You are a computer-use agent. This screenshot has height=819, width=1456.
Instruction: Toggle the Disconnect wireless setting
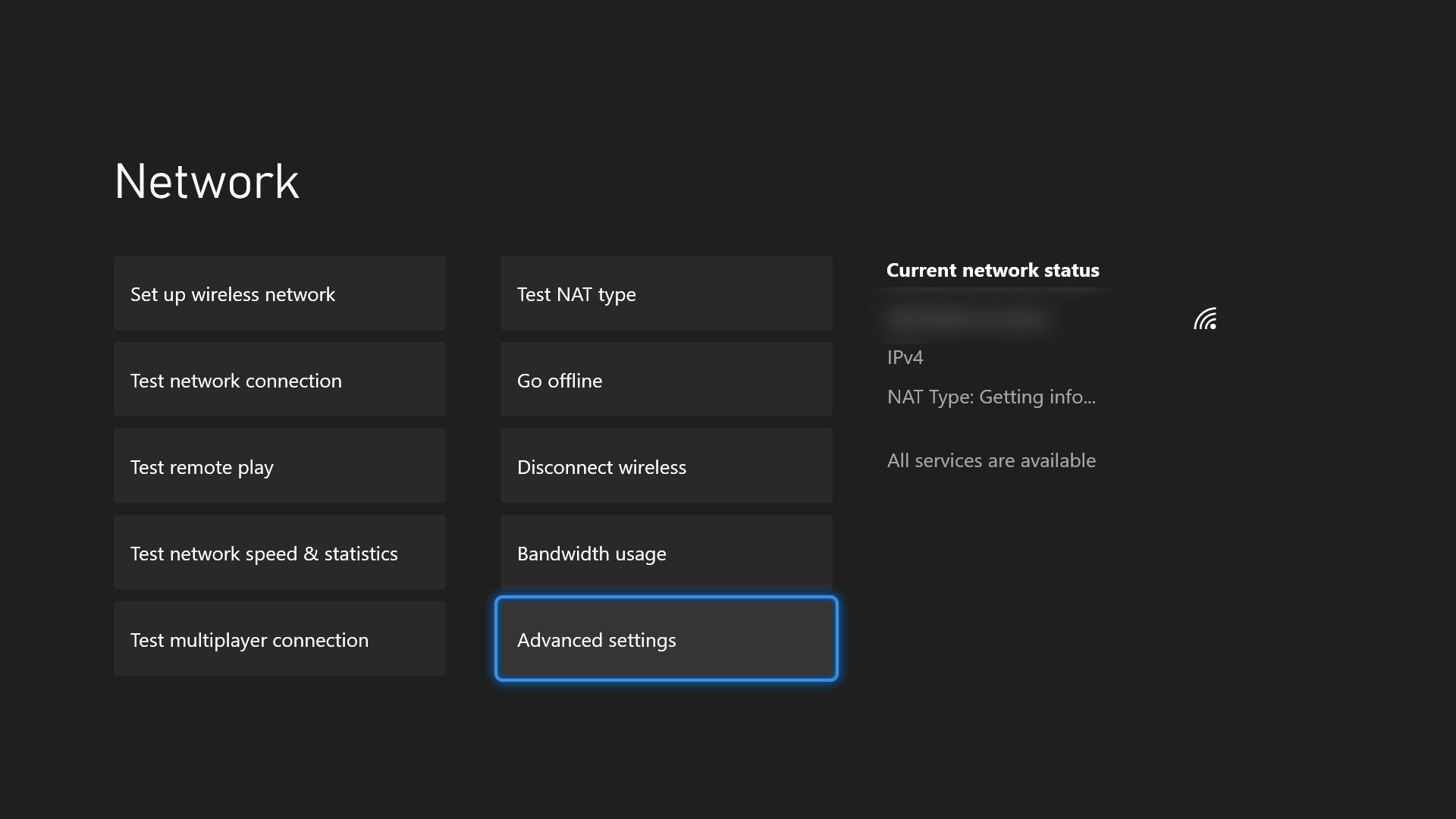[x=666, y=465]
